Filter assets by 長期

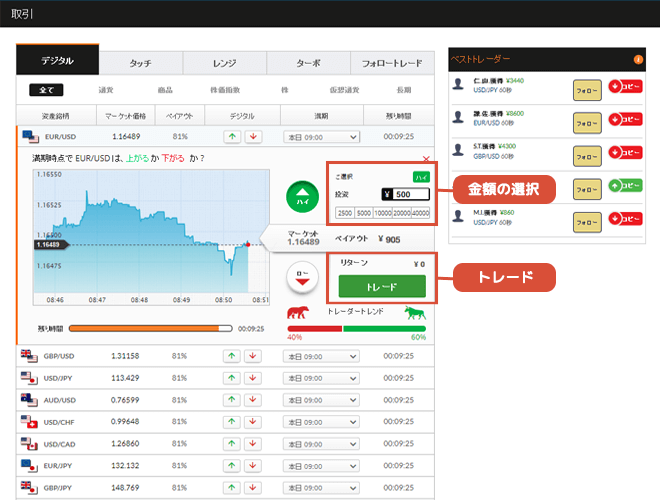(x=404, y=90)
